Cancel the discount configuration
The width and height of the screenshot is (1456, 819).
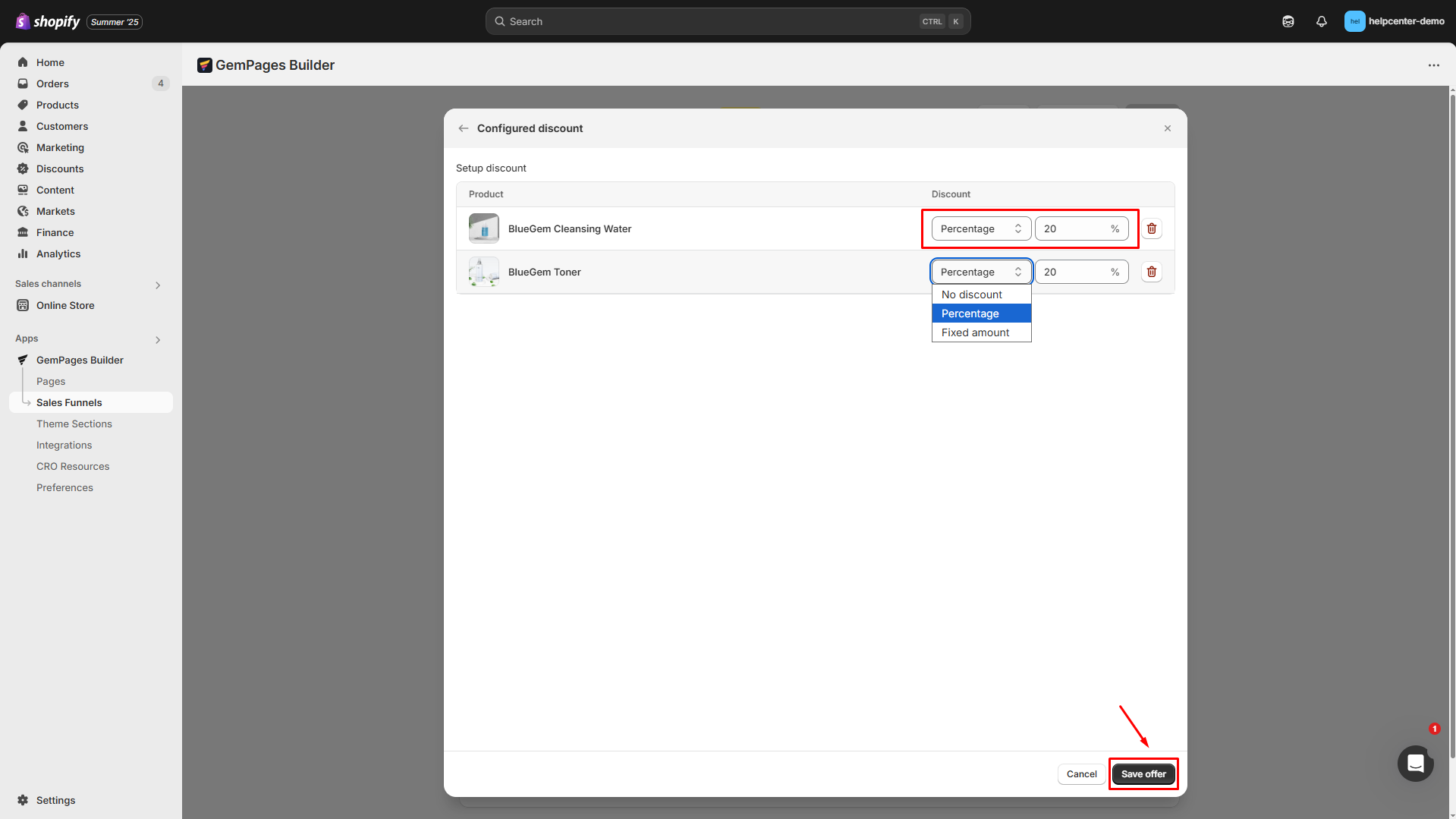1081,774
